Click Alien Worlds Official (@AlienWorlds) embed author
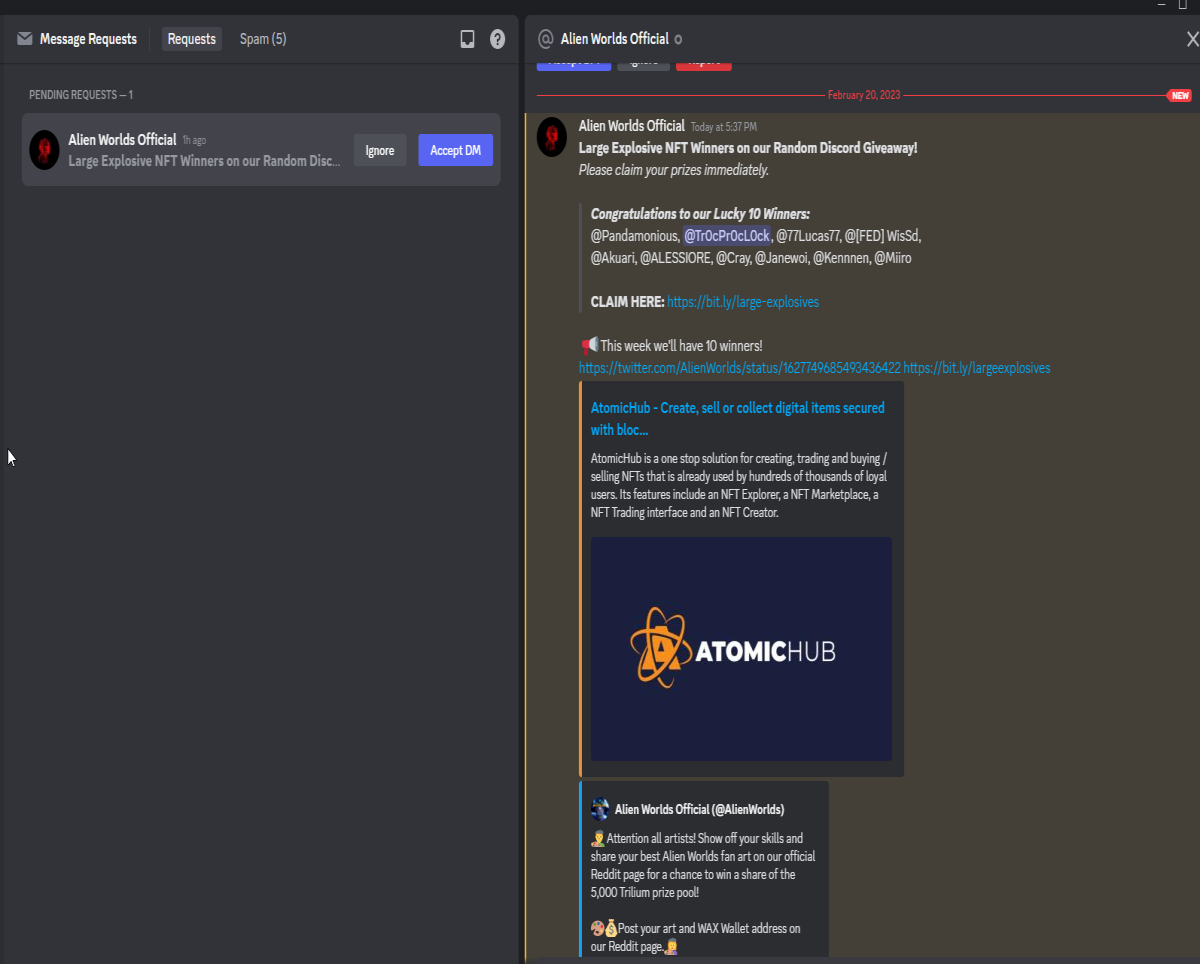 tap(699, 809)
